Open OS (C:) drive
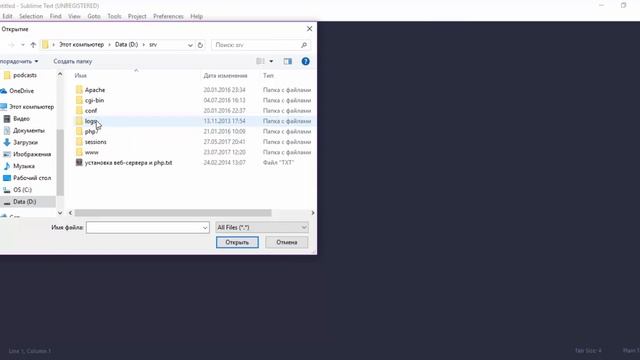The height and width of the screenshot is (360, 640). pyautogui.click(x=22, y=189)
